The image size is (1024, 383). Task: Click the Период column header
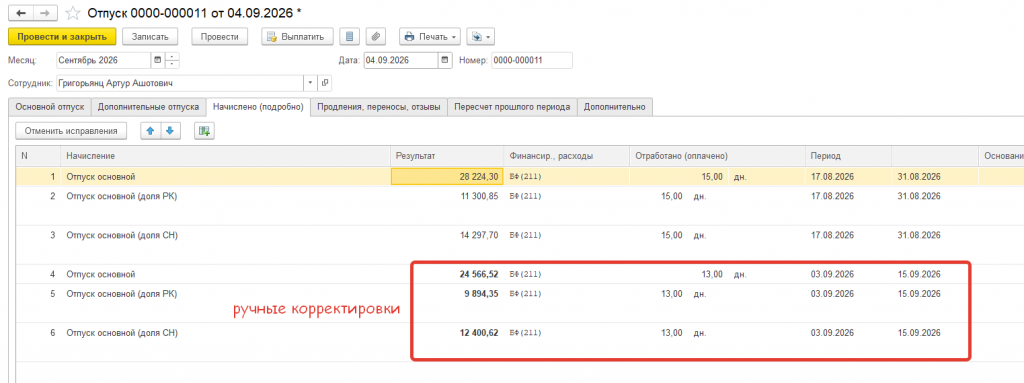pos(848,156)
